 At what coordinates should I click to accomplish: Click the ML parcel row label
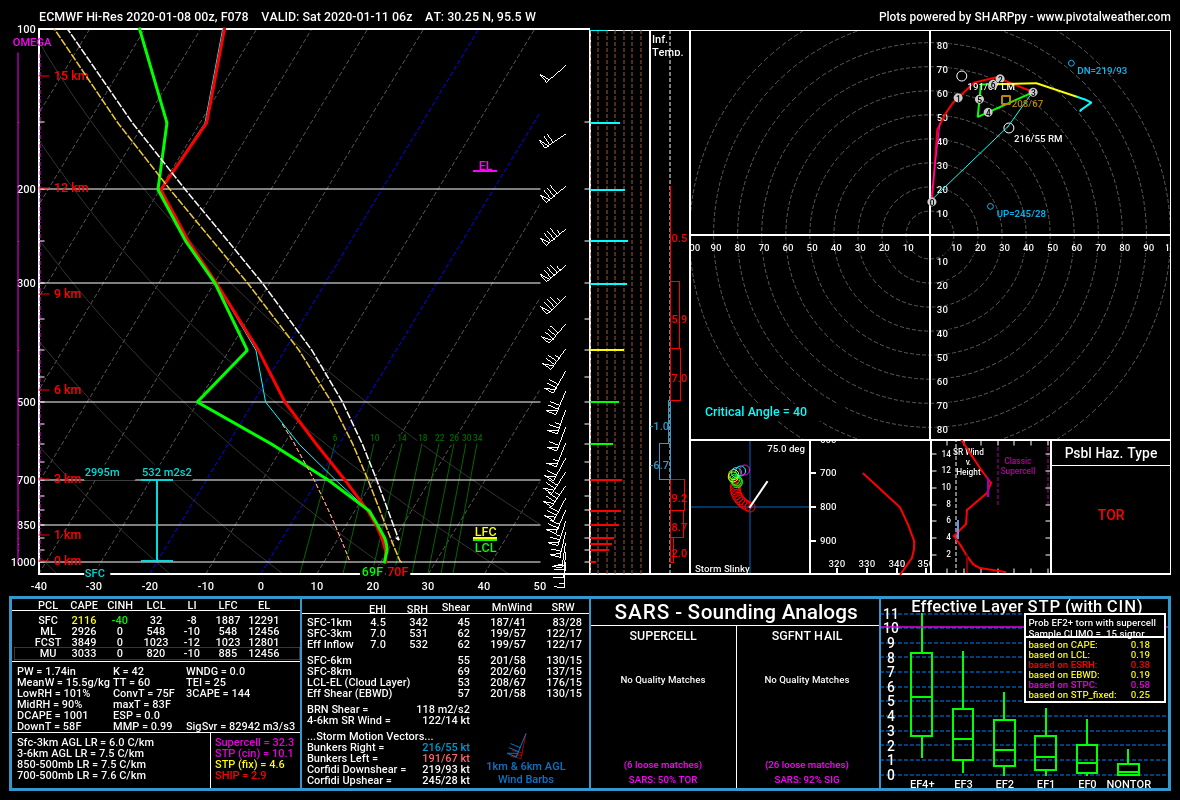pyautogui.click(x=48, y=632)
